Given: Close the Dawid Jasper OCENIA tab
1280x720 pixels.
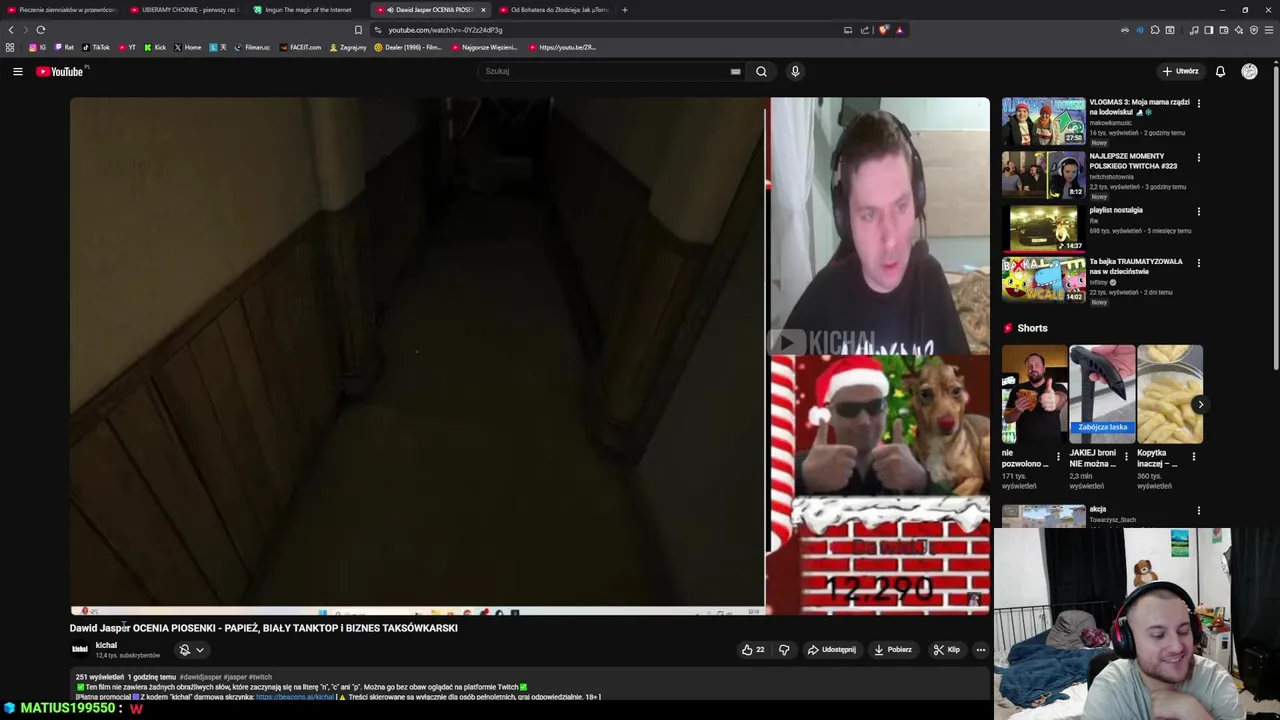Looking at the screenshot, I should (x=483, y=10).
